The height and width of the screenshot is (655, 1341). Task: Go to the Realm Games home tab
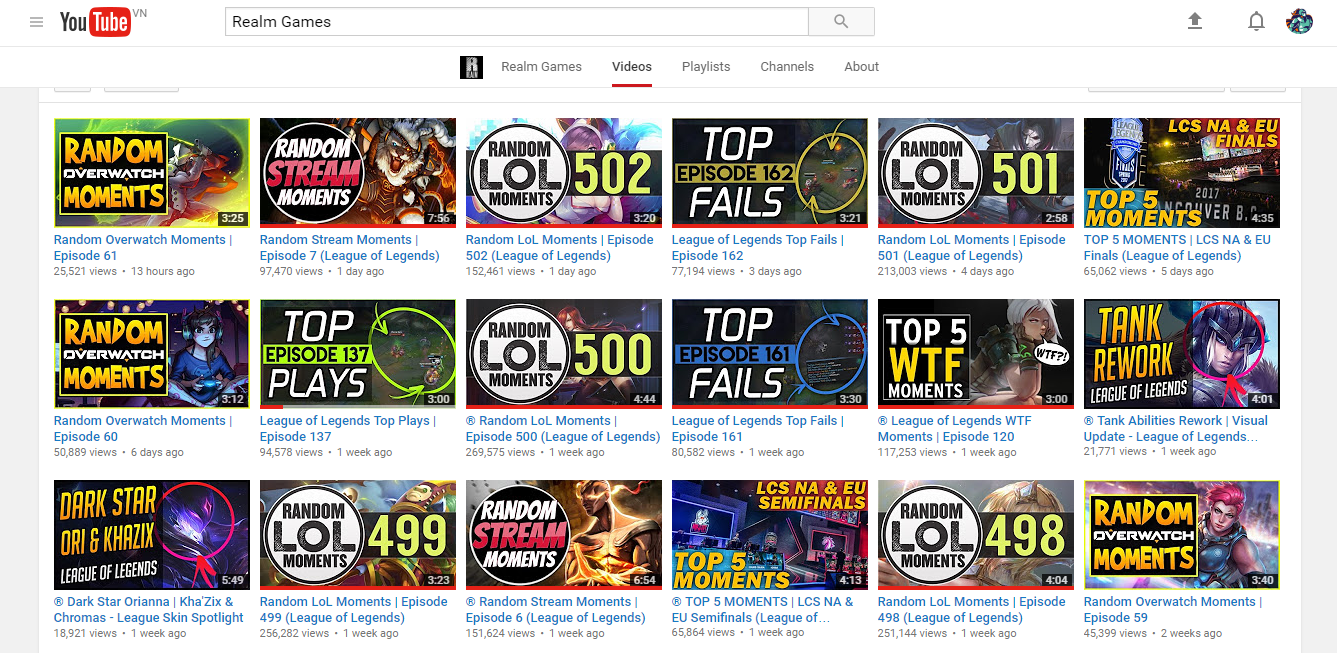click(541, 67)
